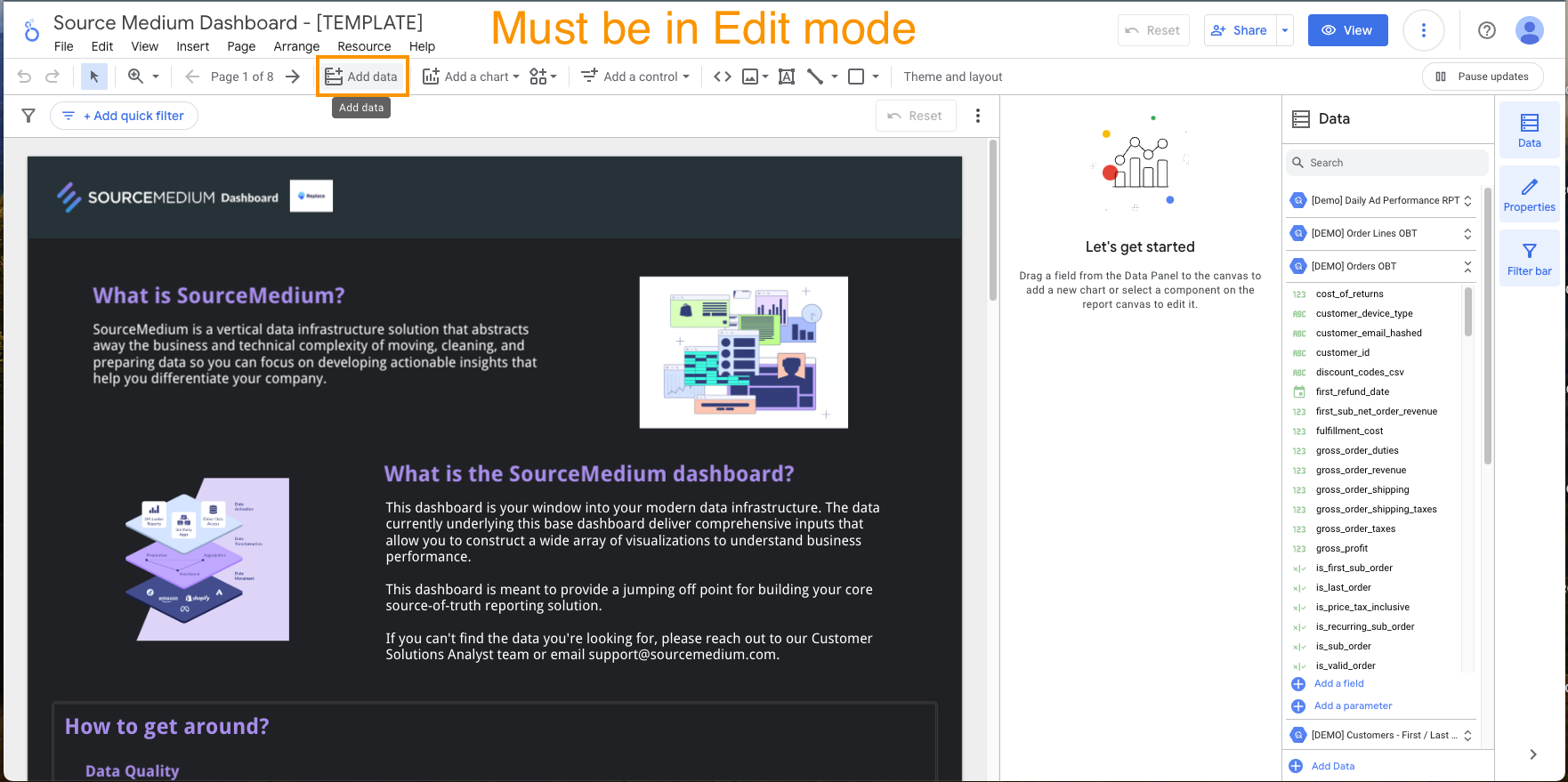Open the three-dot more options menu in header

click(x=1424, y=30)
